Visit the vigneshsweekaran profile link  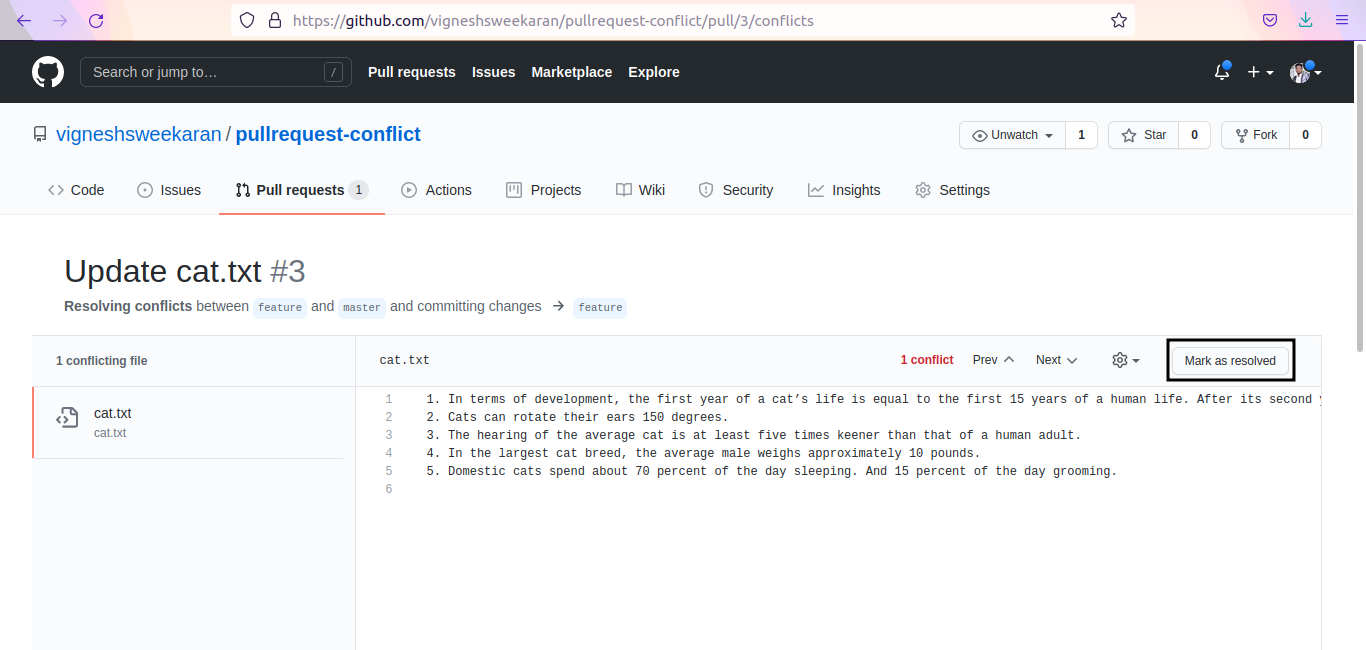tap(138, 133)
